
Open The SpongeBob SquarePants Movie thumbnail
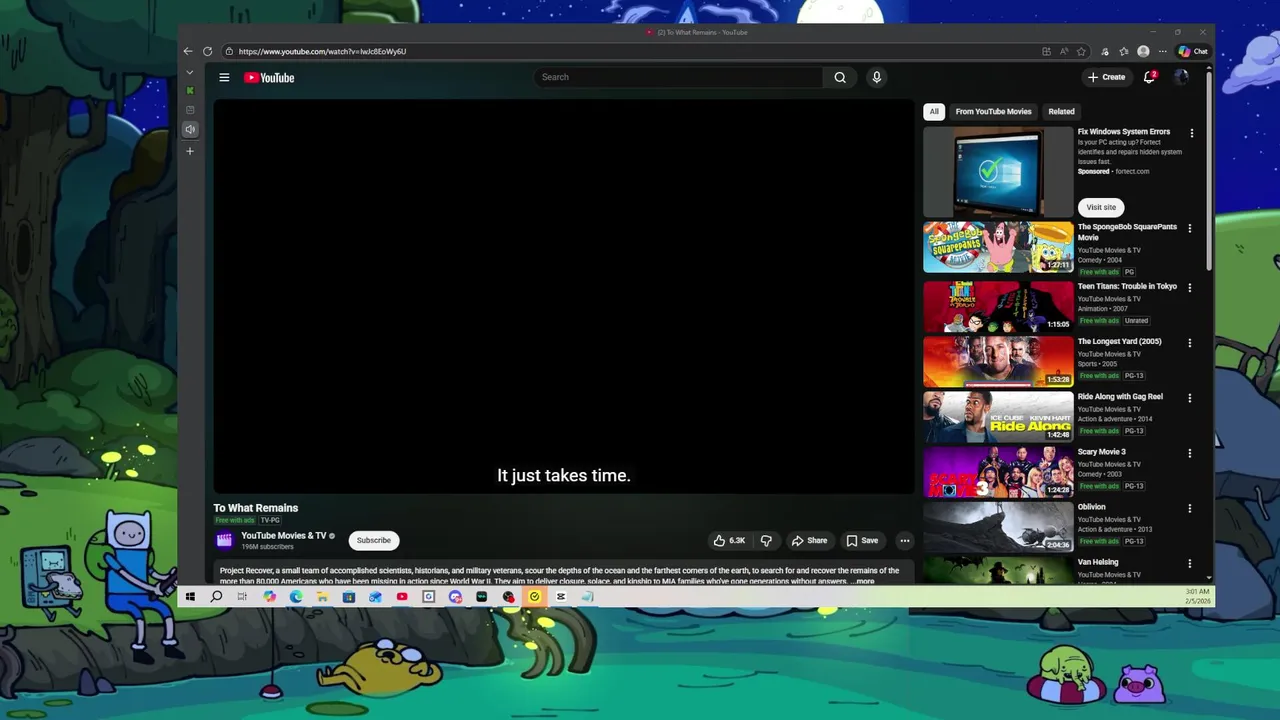998,247
